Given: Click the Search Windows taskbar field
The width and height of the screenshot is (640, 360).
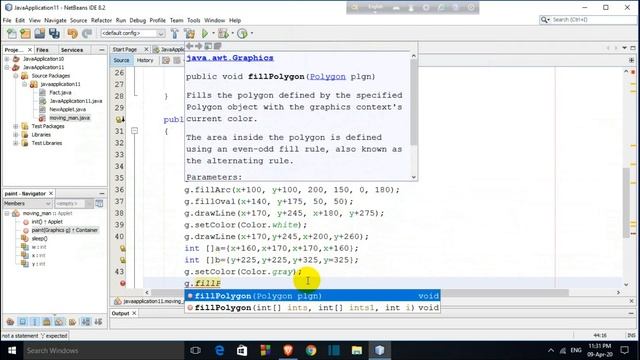Looking at the screenshot, I should (x=104, y=350).
